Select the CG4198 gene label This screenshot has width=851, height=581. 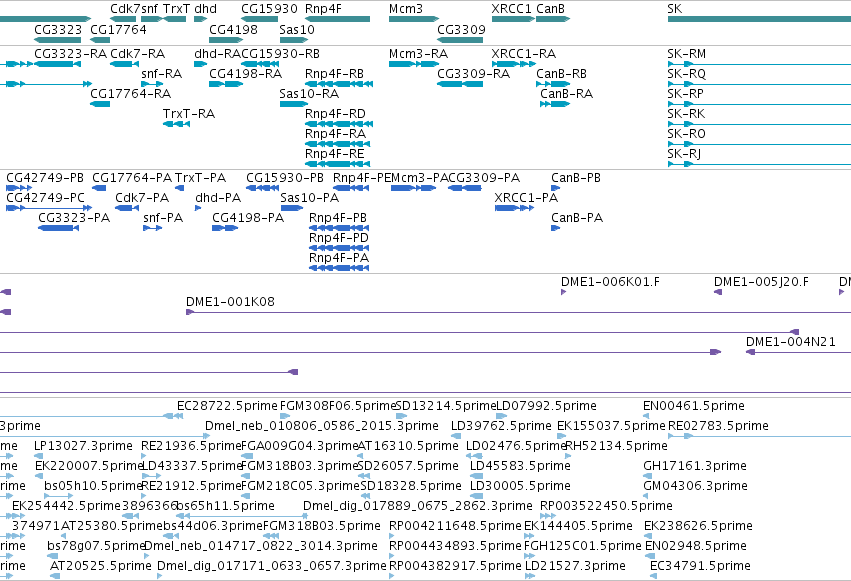pos(233,29)
